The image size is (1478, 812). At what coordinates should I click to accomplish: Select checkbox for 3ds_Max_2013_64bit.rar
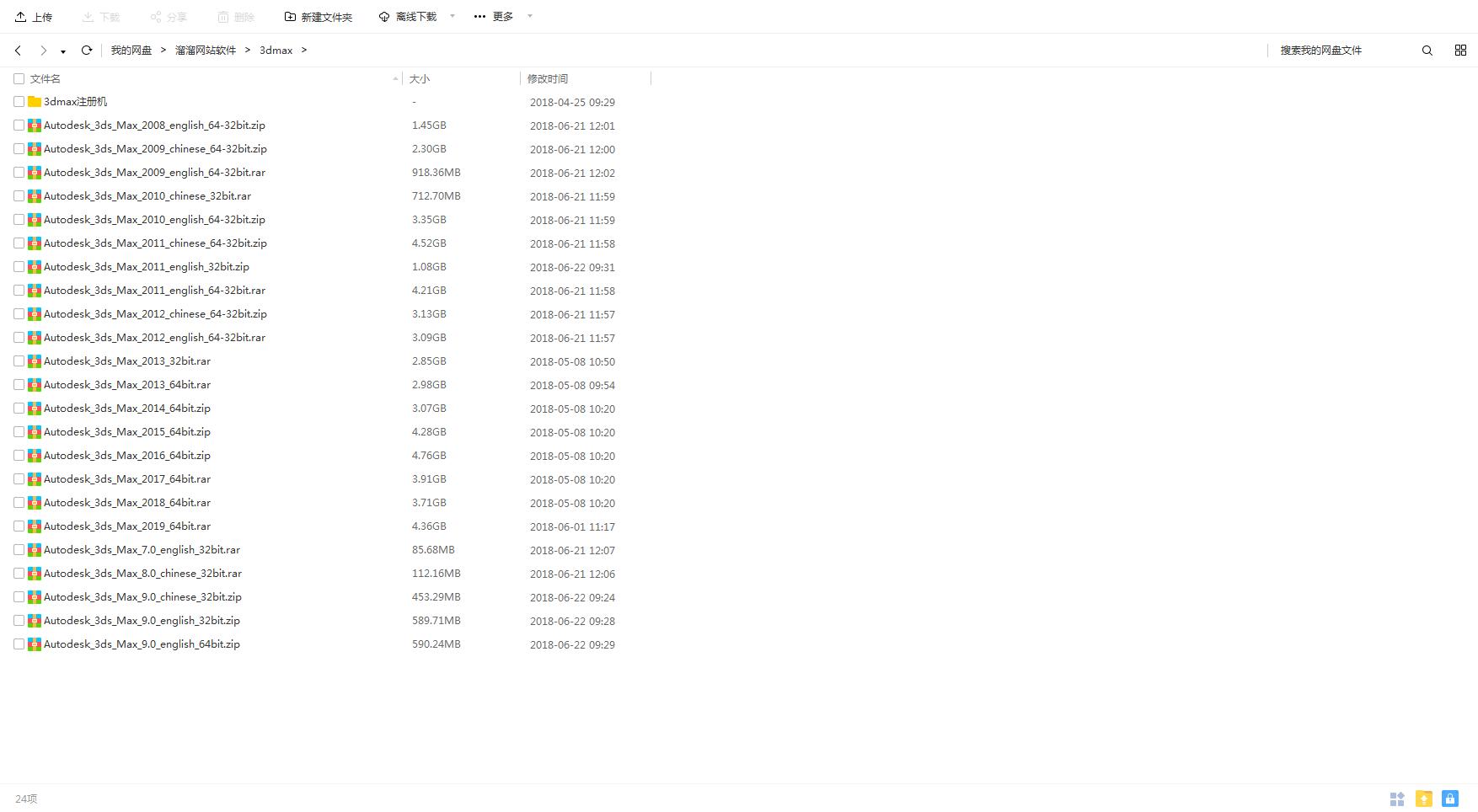pos(19,384)
